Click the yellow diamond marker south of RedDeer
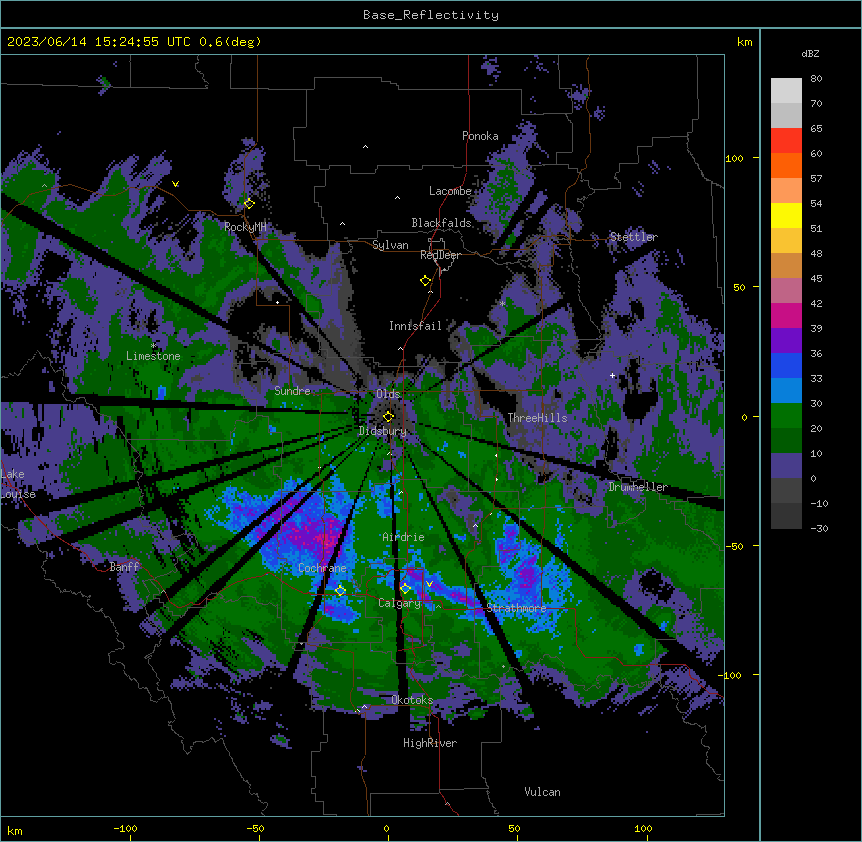This screenshot has height=842, width=862. (426, 281)
